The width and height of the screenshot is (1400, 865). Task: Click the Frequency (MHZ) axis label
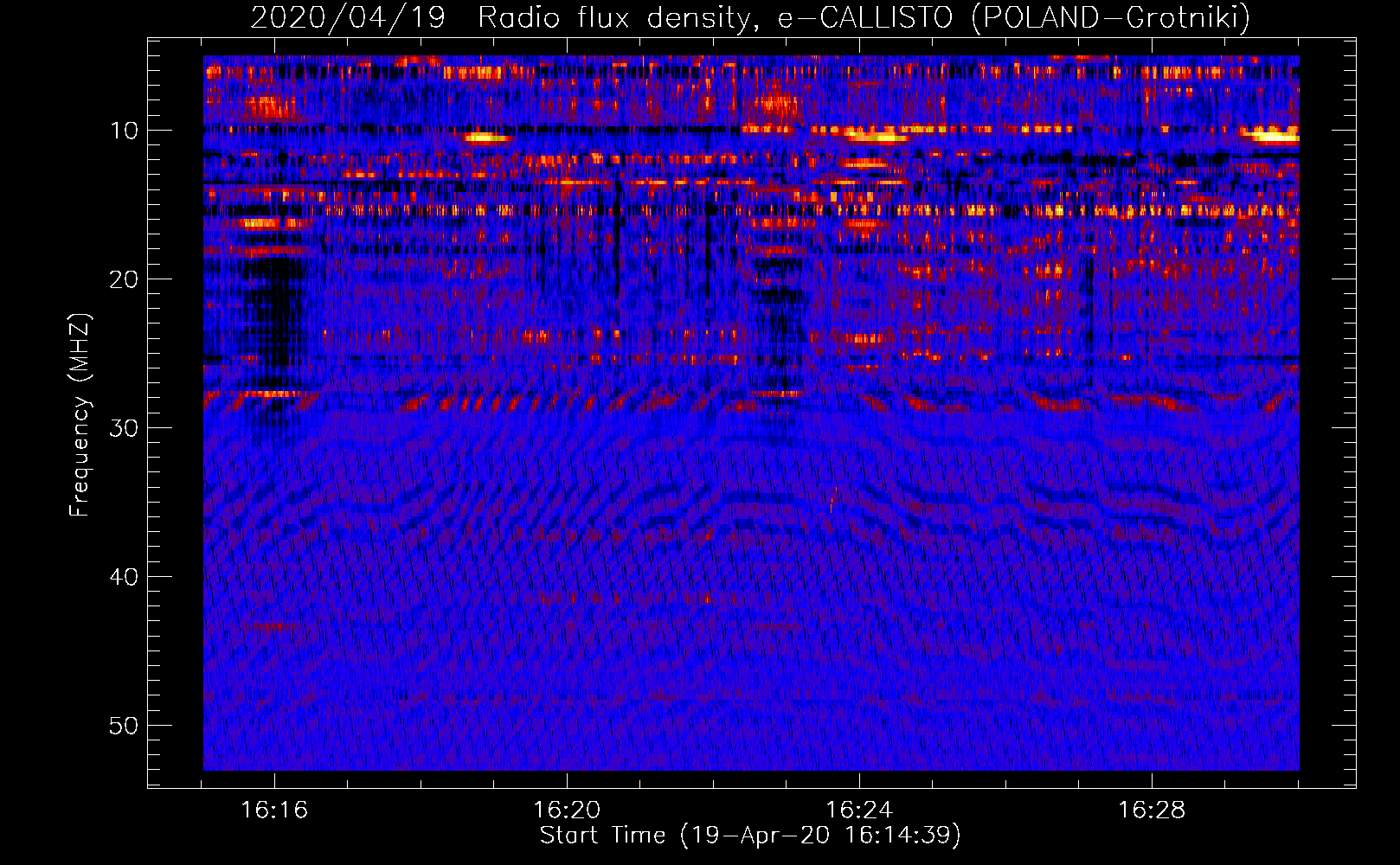(80, 415)
